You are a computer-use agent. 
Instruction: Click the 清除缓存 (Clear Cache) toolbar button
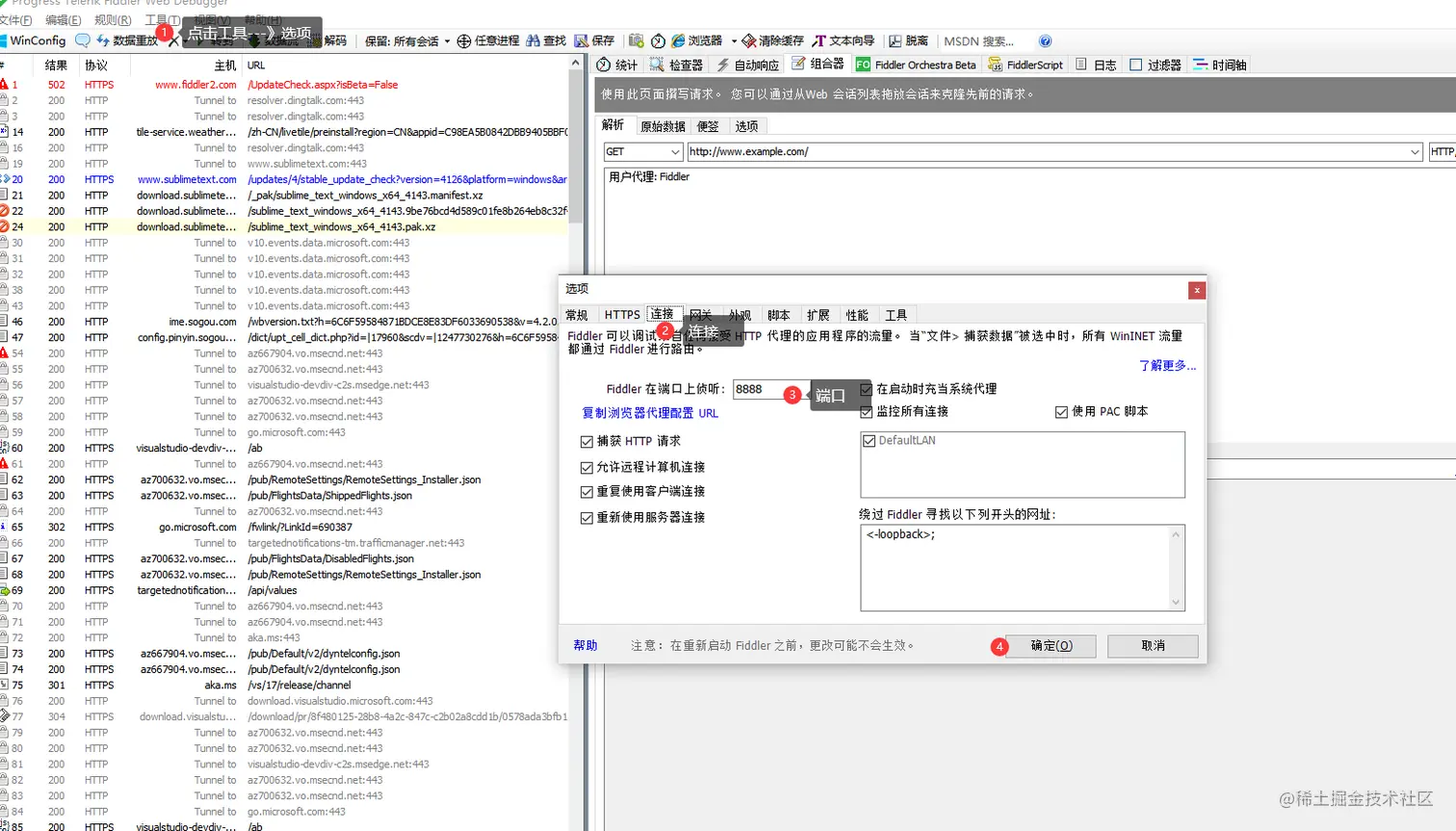click(x=772, y=40)
